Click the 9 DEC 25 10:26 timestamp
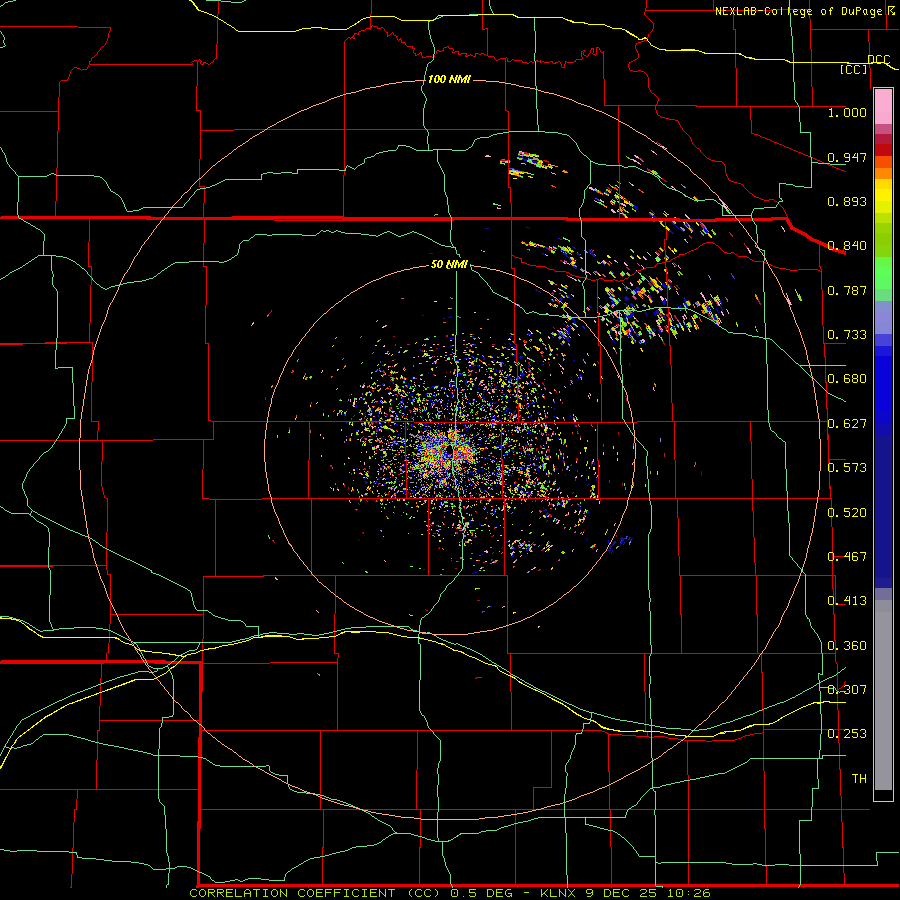 tap(648, 893)
